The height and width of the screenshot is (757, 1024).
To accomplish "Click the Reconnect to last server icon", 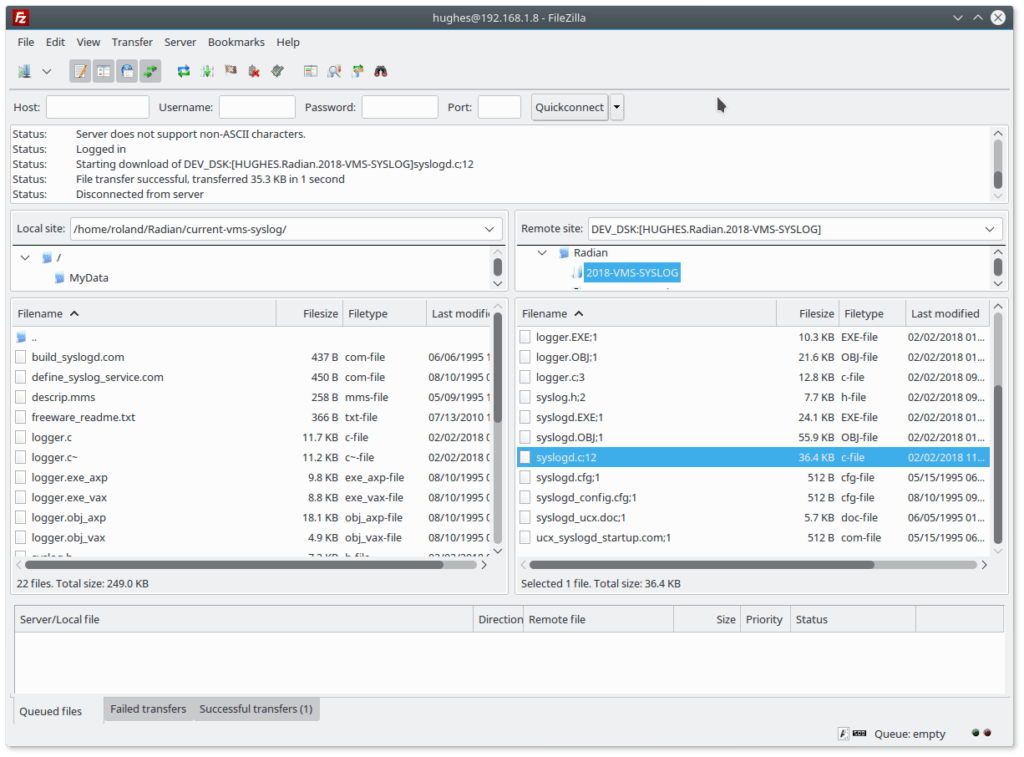I will [277, 71].
